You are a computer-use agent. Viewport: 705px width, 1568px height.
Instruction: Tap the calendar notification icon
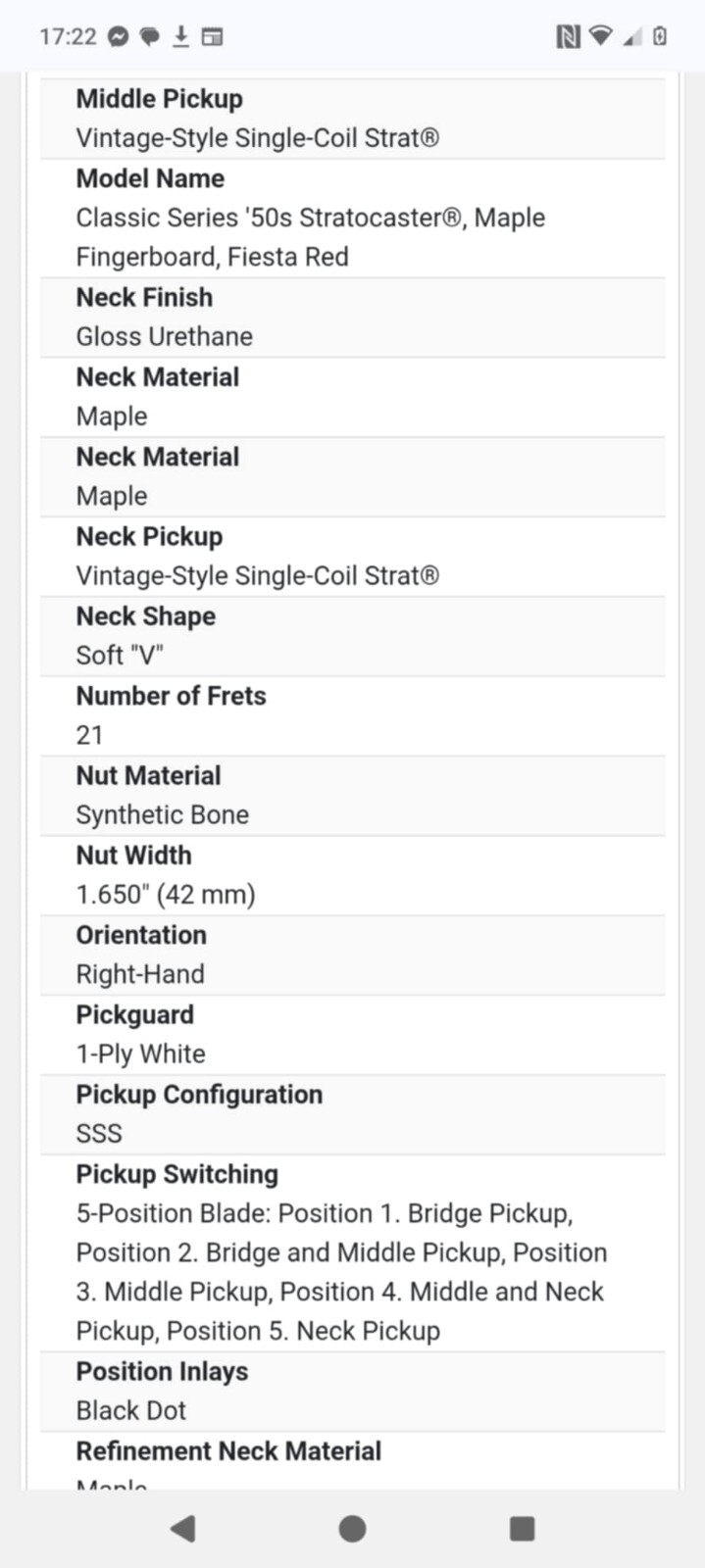[x=212, y=37]
